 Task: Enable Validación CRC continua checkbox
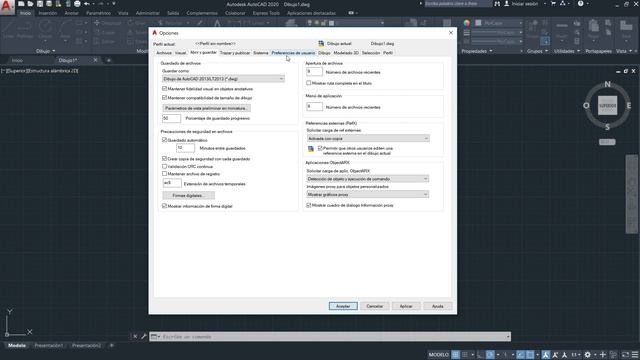tap(164, 167)
